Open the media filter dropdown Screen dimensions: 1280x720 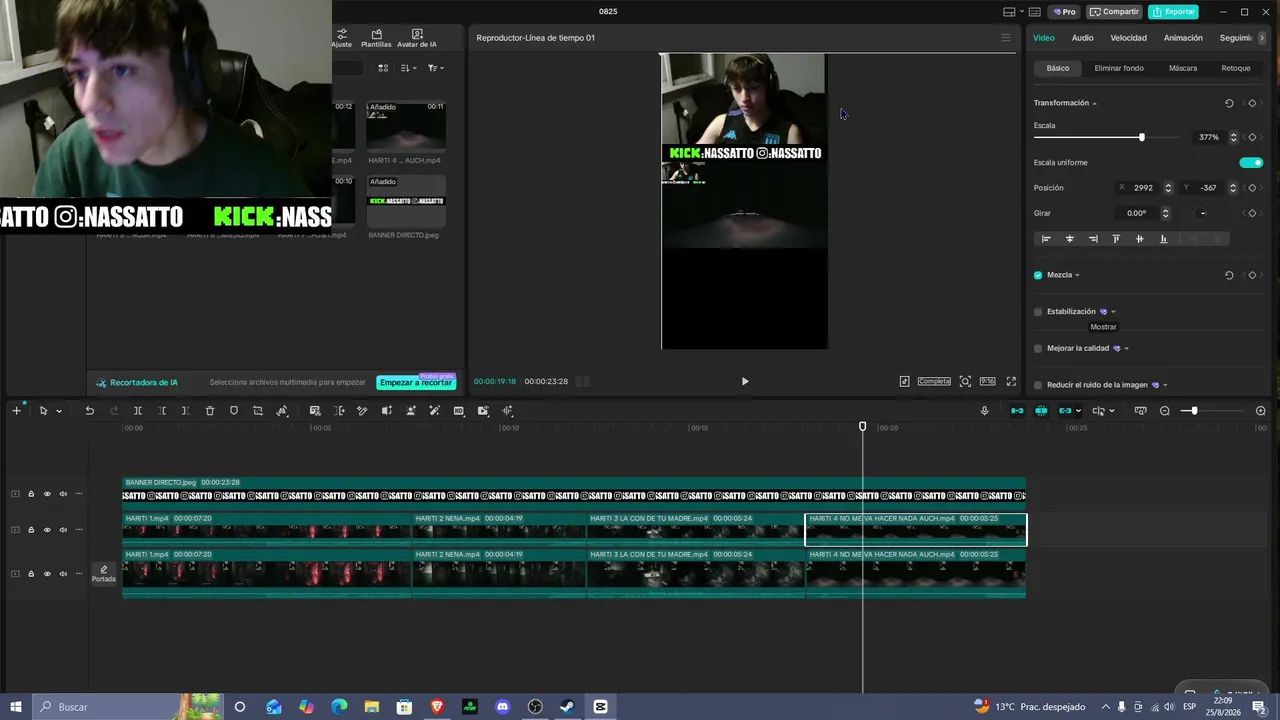(436, 68)
